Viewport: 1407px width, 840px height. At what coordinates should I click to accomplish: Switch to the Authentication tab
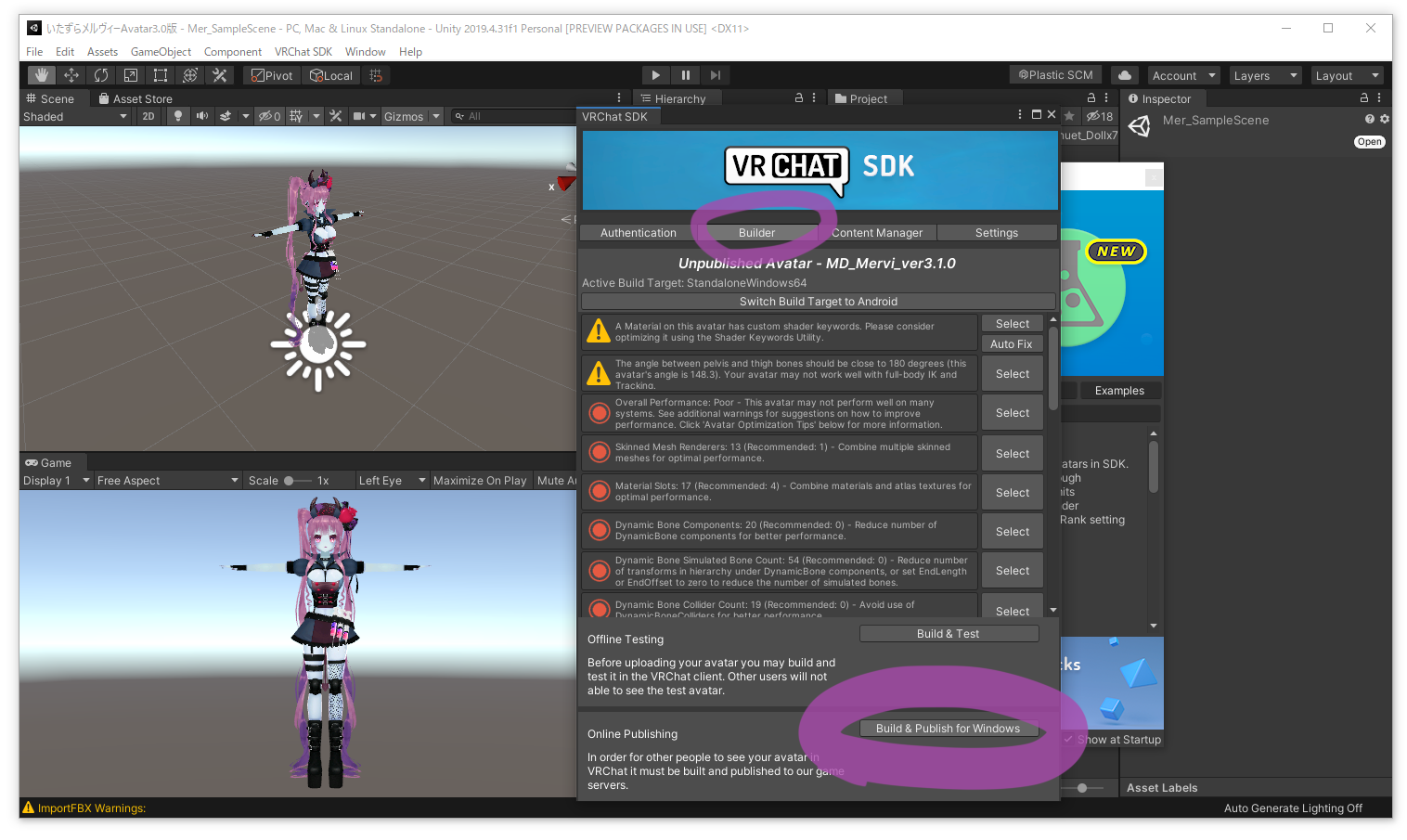[638, 233]
